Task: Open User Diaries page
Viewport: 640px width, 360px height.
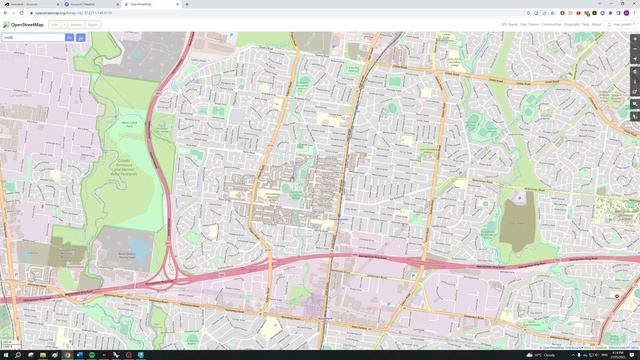Action: [x=529, y=24]
